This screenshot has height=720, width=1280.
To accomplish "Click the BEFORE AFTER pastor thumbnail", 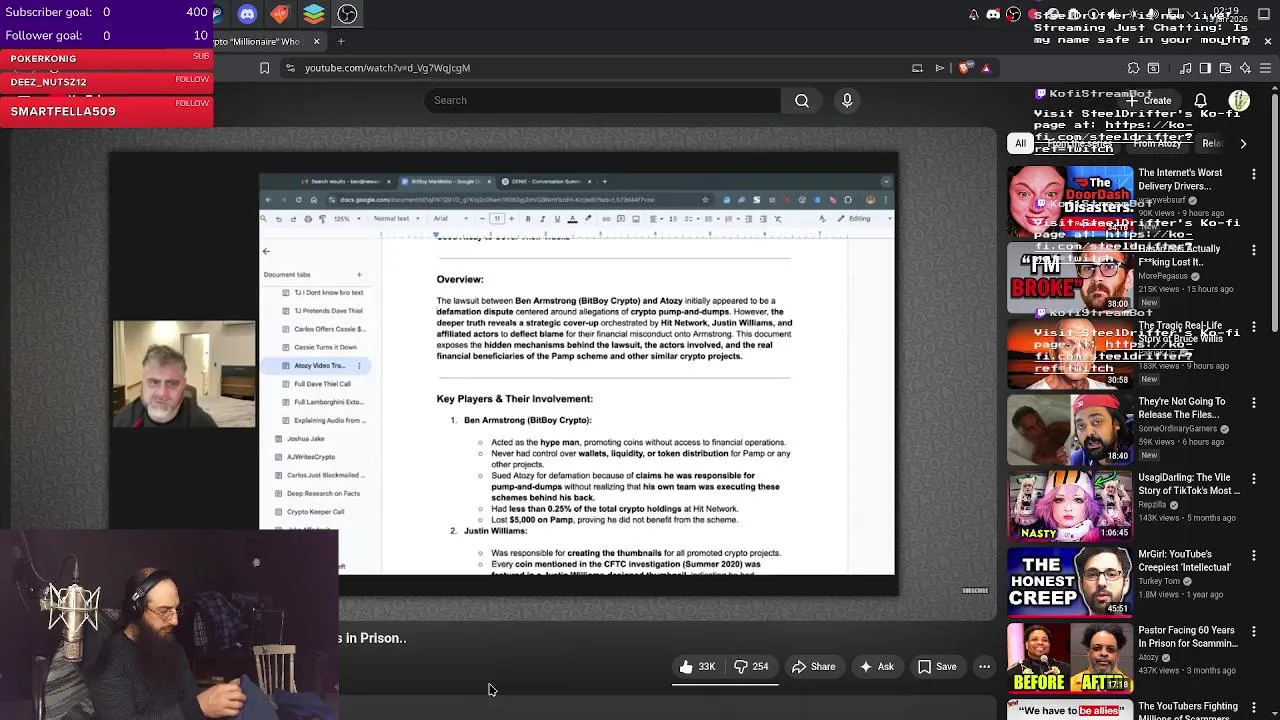I will tap(1070, 658).
